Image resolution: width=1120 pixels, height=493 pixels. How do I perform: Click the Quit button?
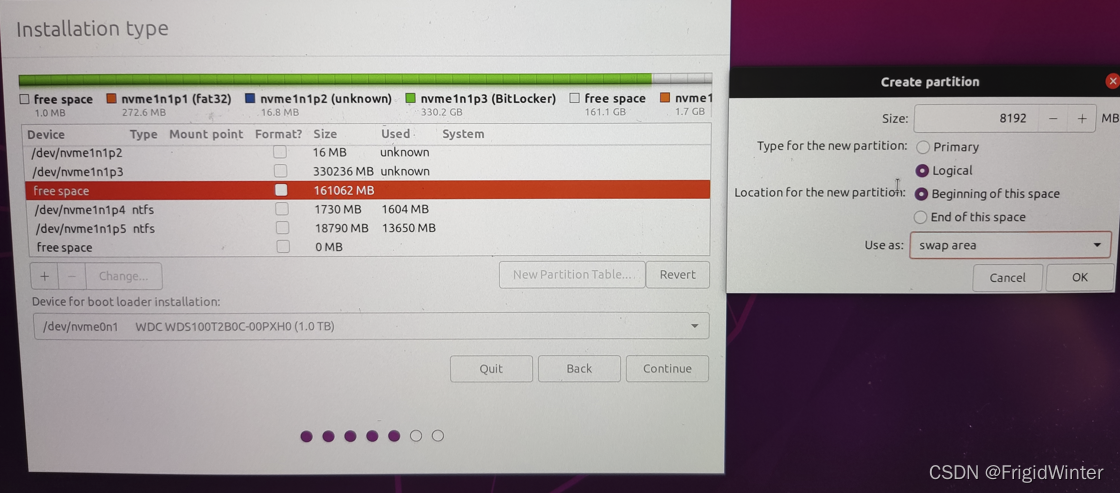click(491, 369)
